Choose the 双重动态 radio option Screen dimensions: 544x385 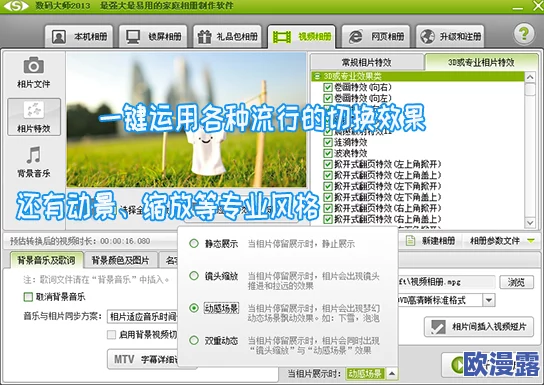click(194, 340)
